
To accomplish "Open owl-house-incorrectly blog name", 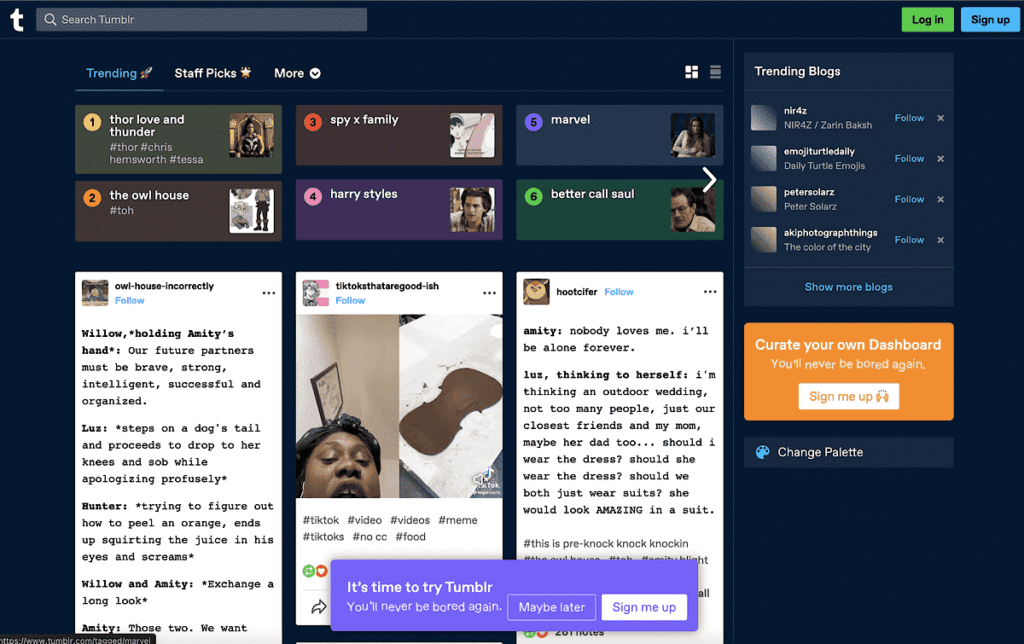I will pyautogui.click(x=164, y=286).
